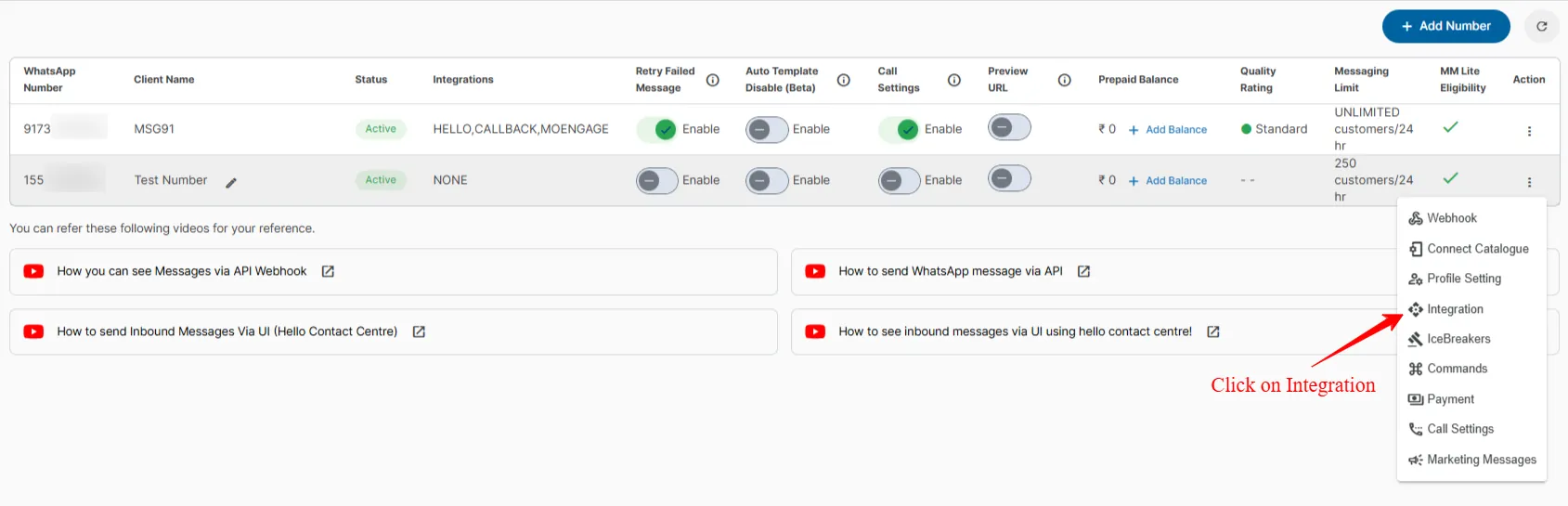The height and width of the screenshot is (506, 1568).
Task: Edit the Test Number client name
Action: pos(231,183)
